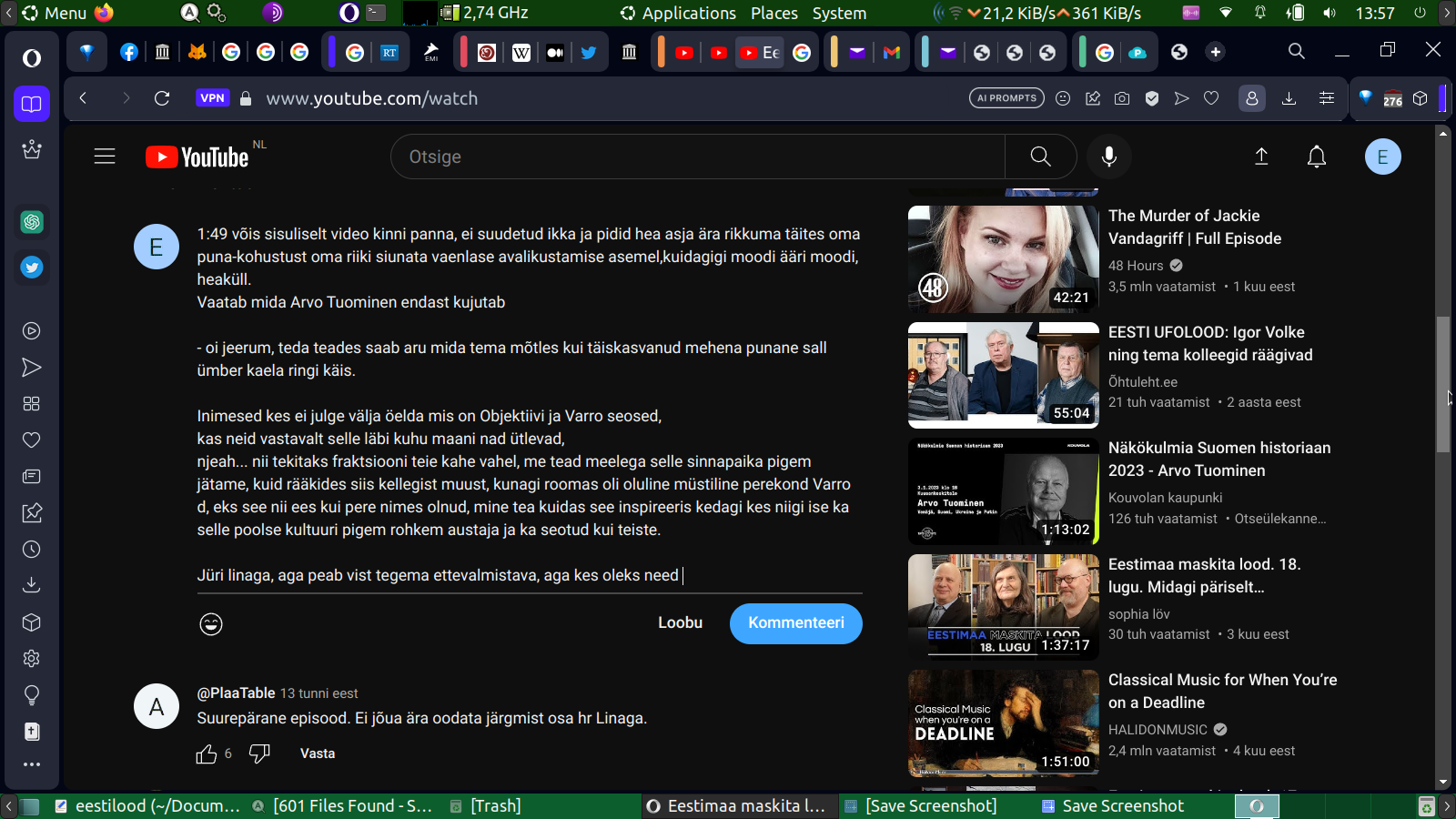The width and height of the screenshot is (1456, 819).
Task: Open the Places menu in the panel
Action: point(774,13)
